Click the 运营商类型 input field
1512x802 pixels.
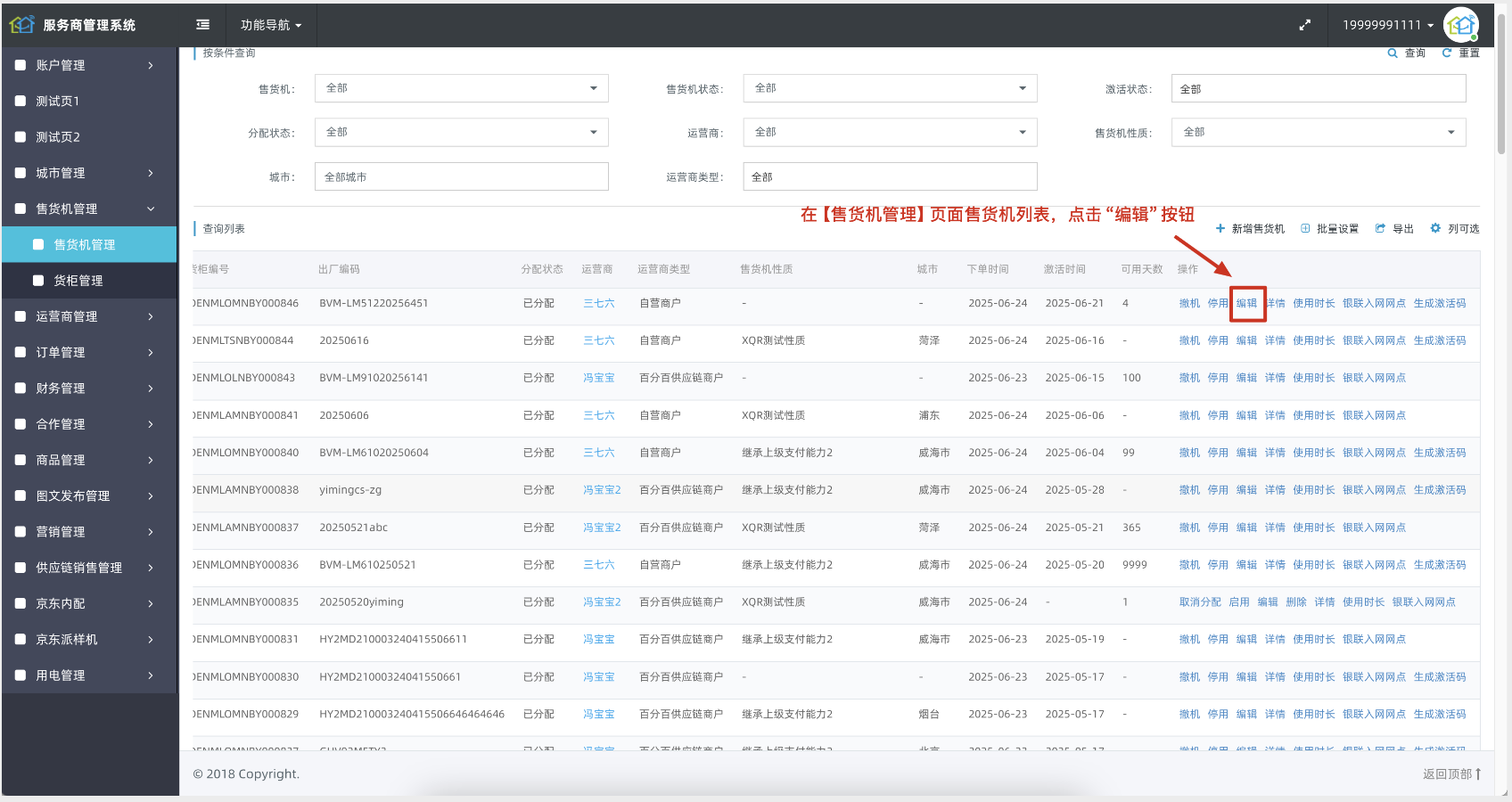click(x=890, y=176)
